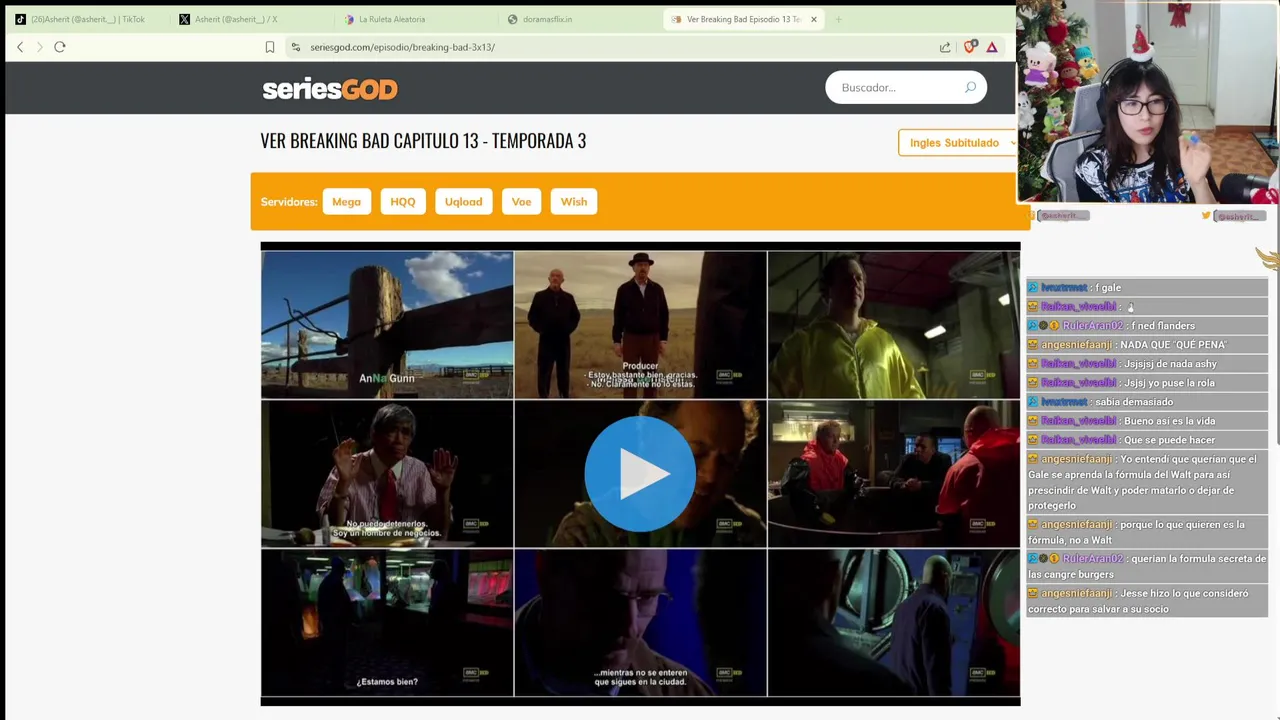The height and width of the screenshot is (720, 1280).
Task: Open the Ingles Subitulado language dropdown
Action: (x=957, y=143)
